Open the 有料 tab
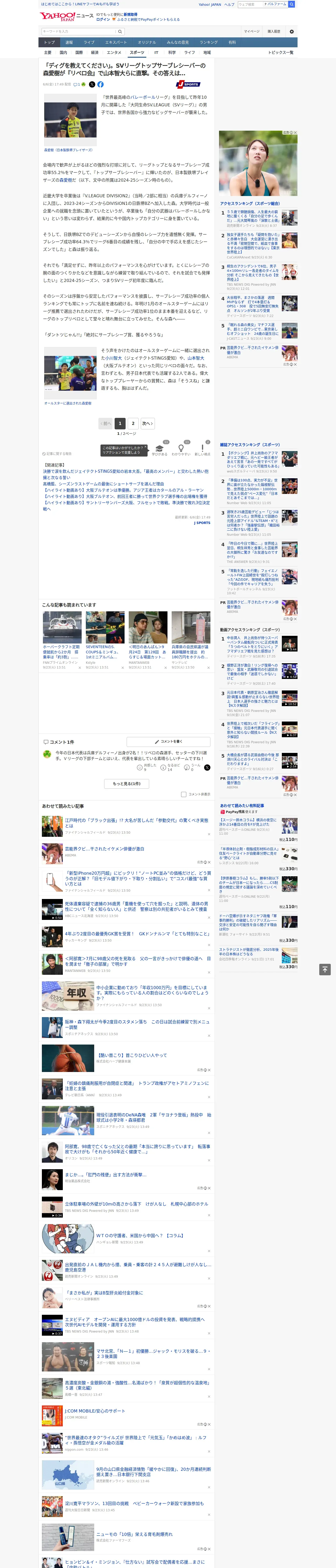The image size is (336, 1568). point(232,43)
